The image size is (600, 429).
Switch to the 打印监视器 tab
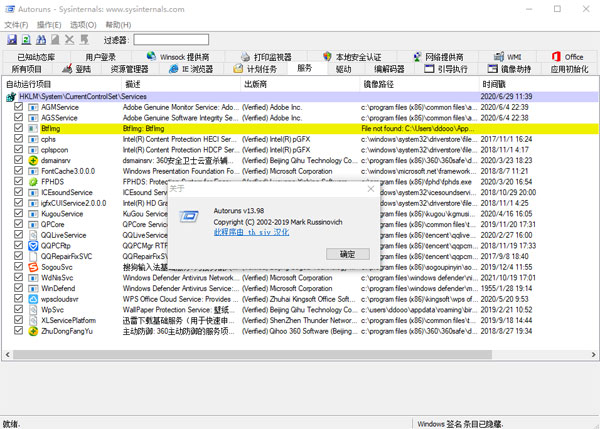pos(266,57)
